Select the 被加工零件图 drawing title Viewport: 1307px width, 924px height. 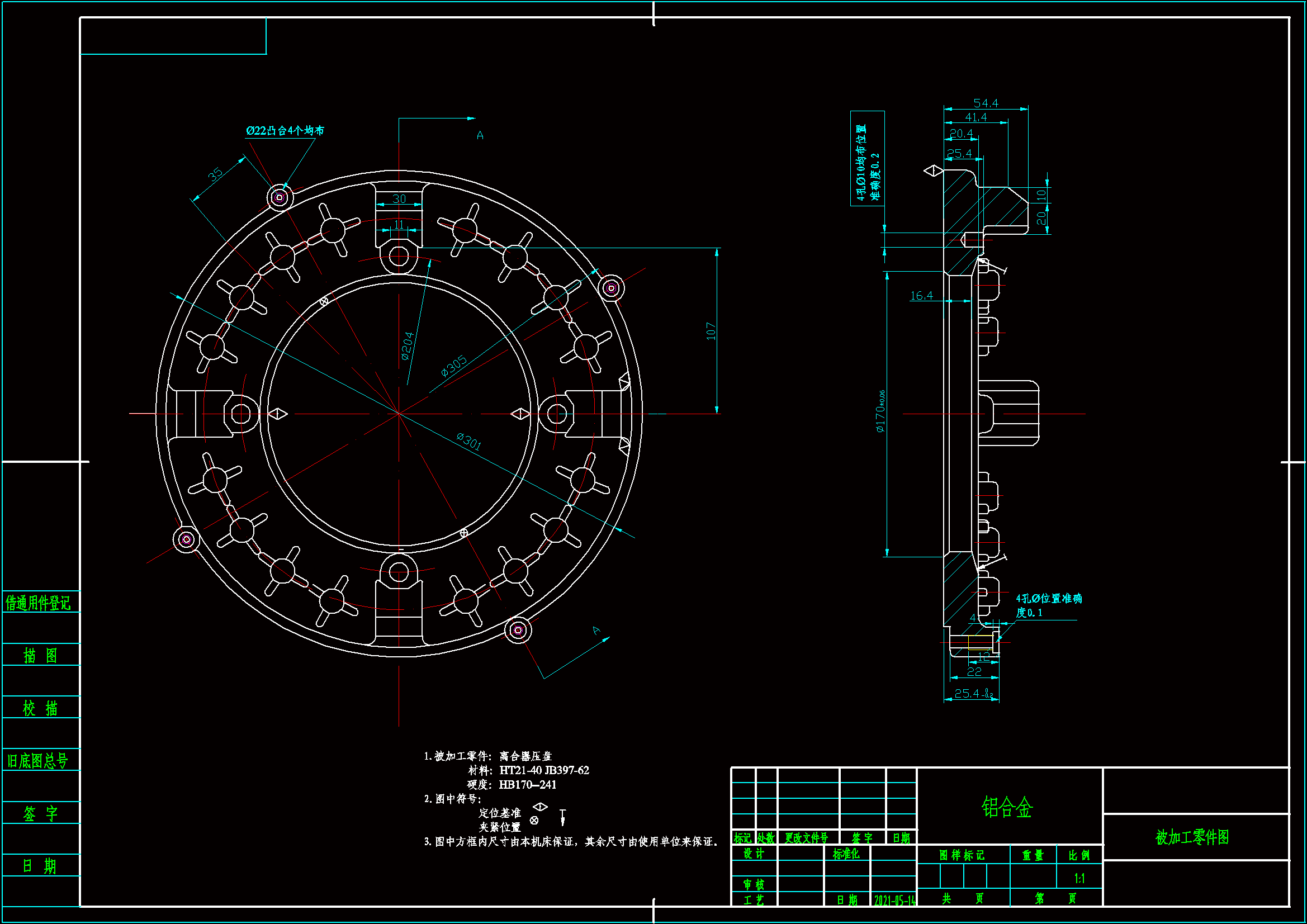coord(1192,837)
